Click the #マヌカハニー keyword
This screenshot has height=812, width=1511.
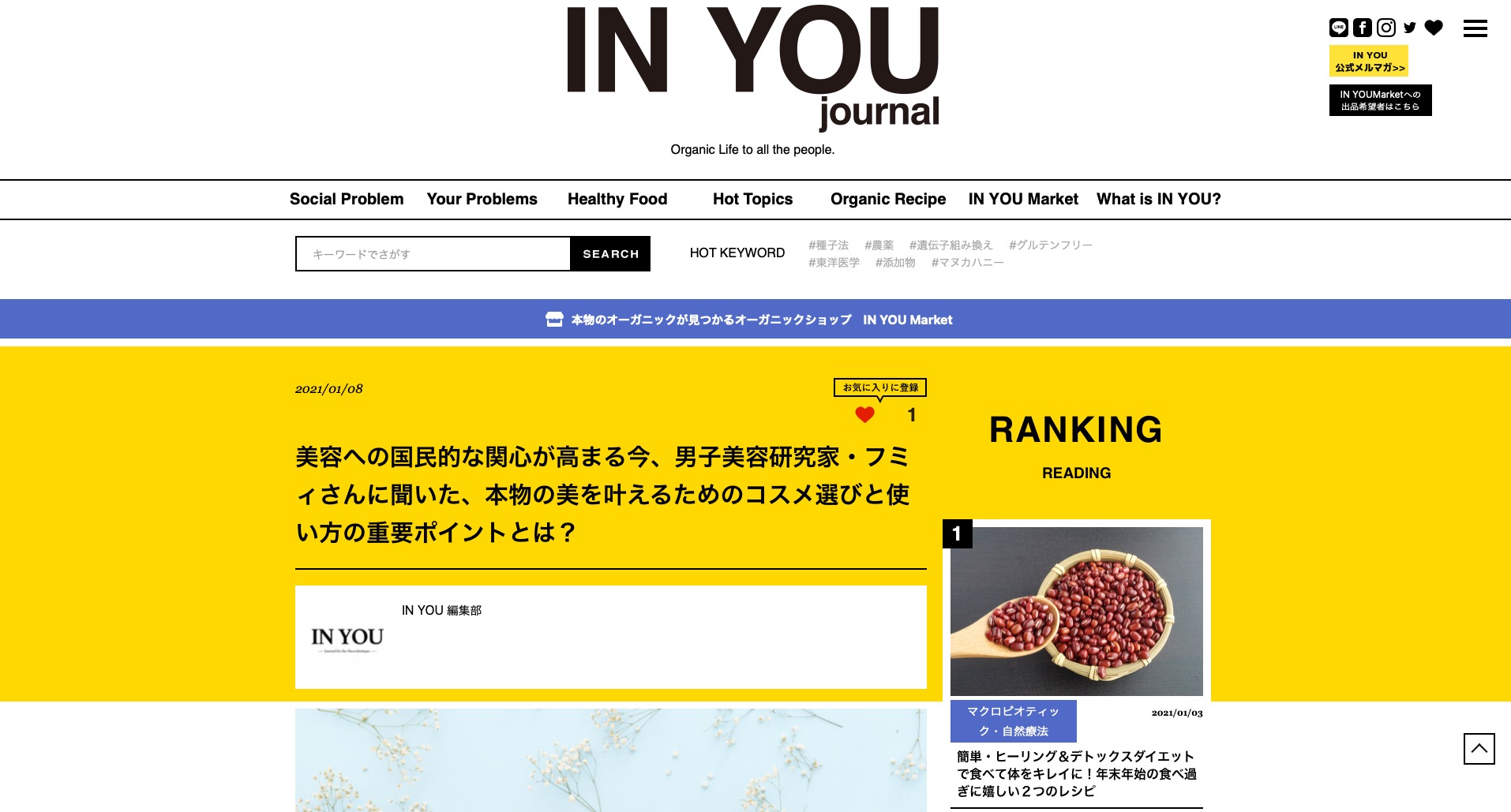tap(967, 263)
